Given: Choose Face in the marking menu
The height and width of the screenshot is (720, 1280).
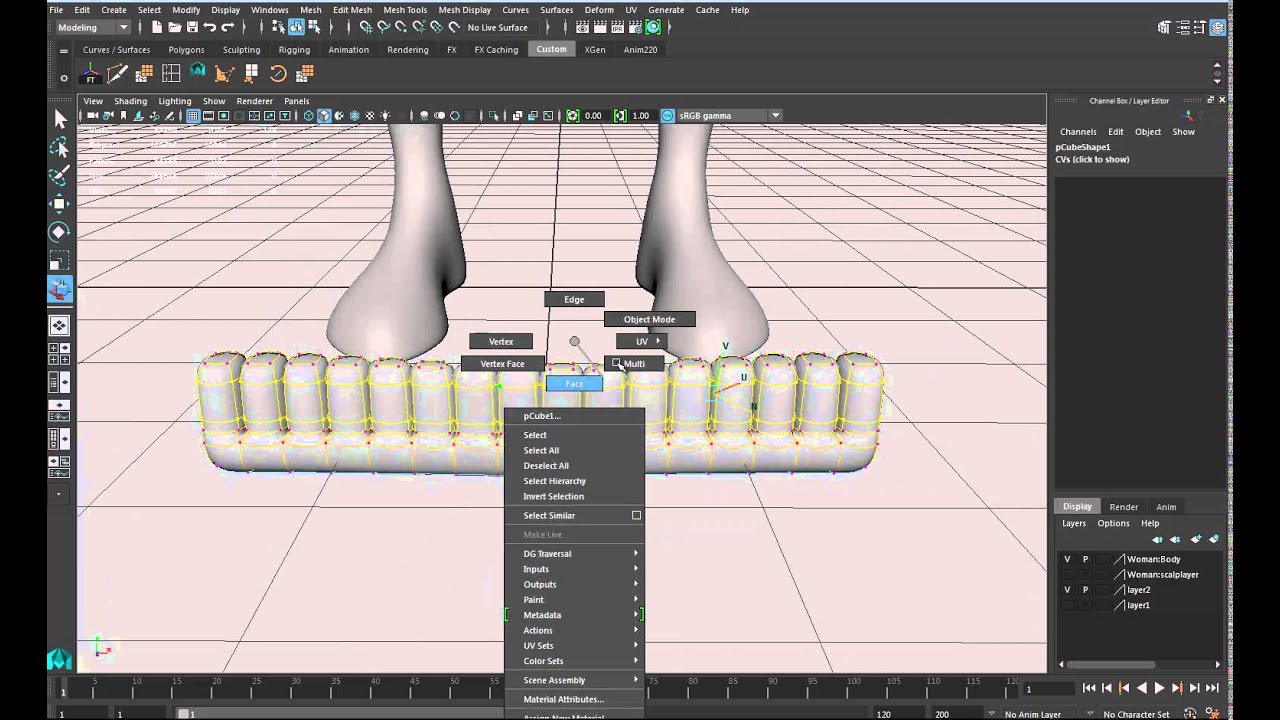Looking at the screenshot, I should tap(574, 383).
